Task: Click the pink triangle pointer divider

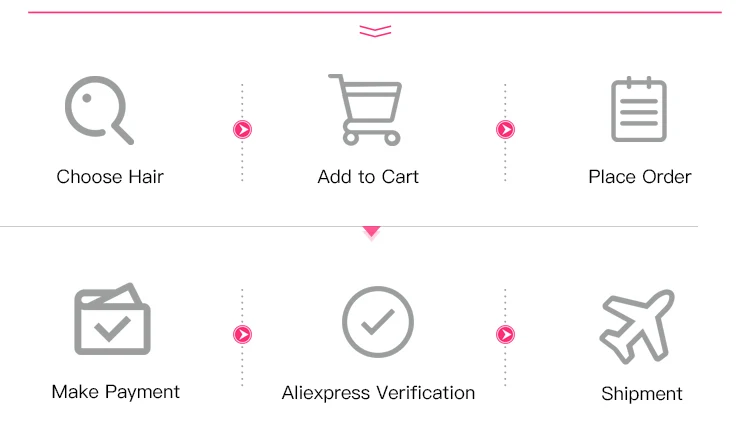Action: tap(372, 232)
